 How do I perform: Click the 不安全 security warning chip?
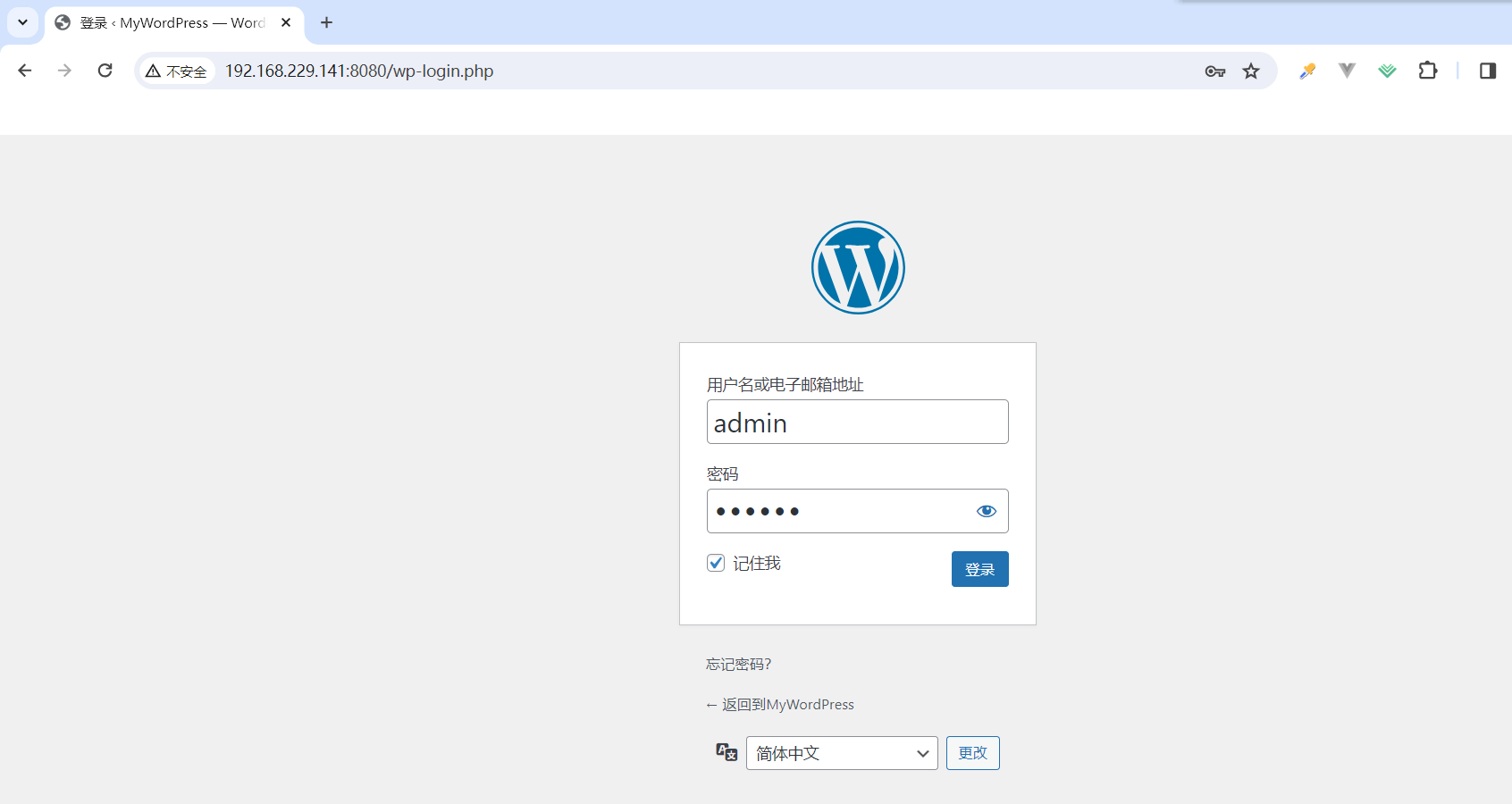coord(177,71)
